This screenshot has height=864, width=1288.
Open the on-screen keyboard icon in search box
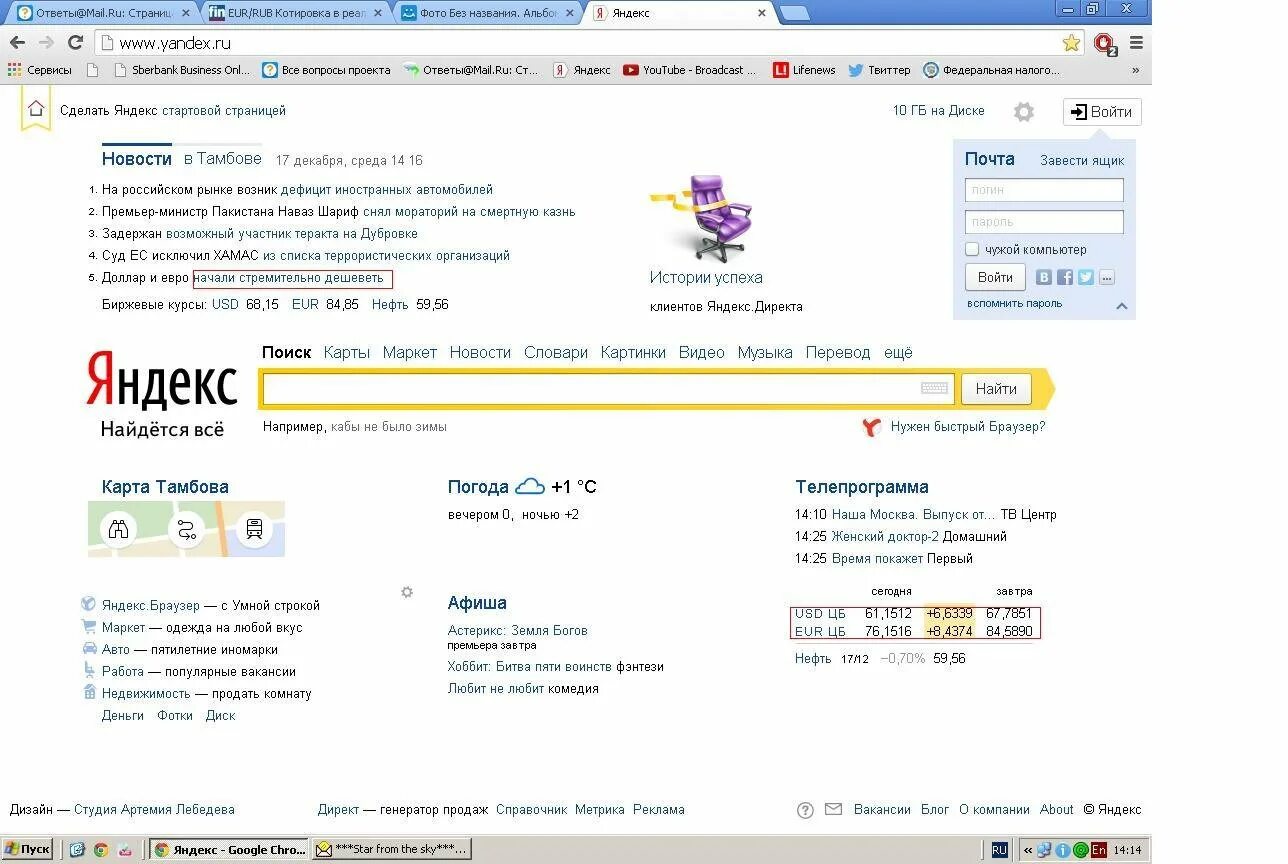coord(934,389)
